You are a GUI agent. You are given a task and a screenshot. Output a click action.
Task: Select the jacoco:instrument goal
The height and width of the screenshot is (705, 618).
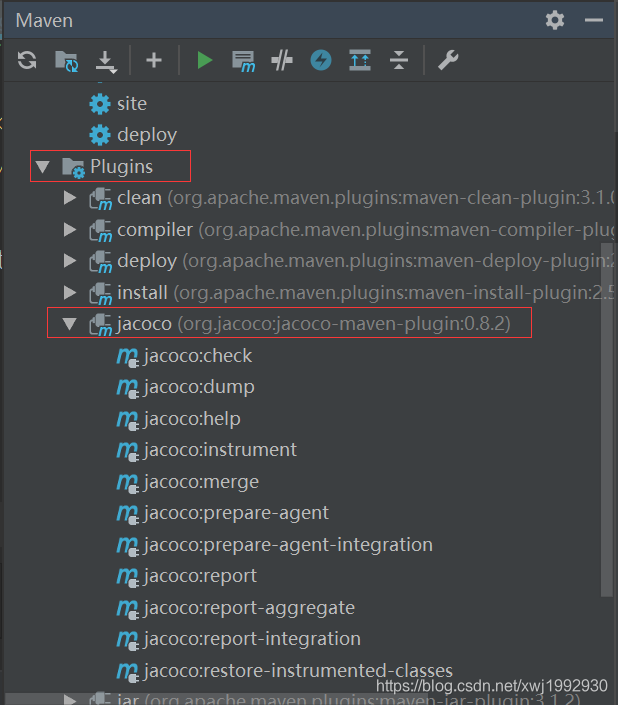click(220, 450)
